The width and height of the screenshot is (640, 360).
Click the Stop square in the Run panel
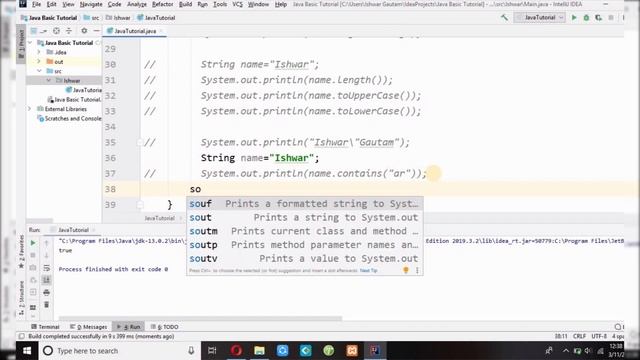point(33,255)
